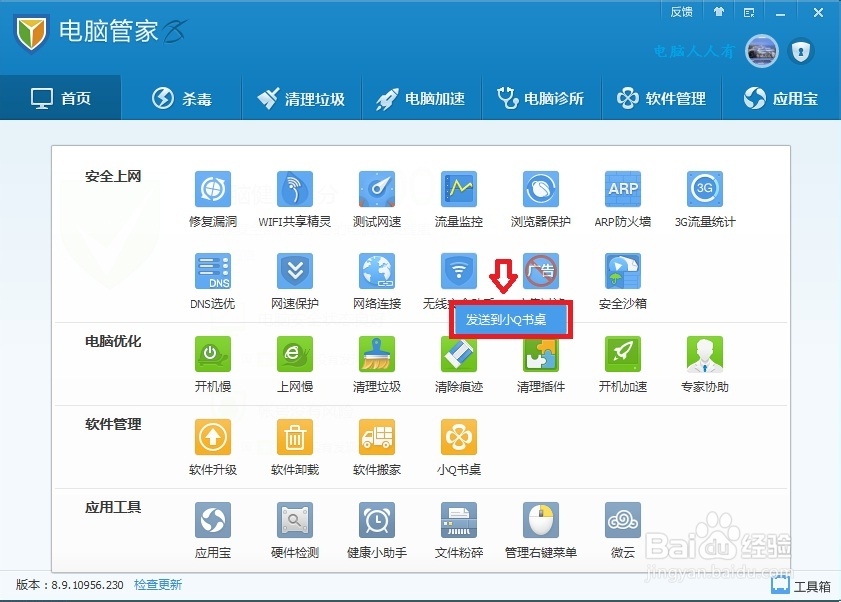Switch to the 清理垃圾 top tab

tap(301, 98)
